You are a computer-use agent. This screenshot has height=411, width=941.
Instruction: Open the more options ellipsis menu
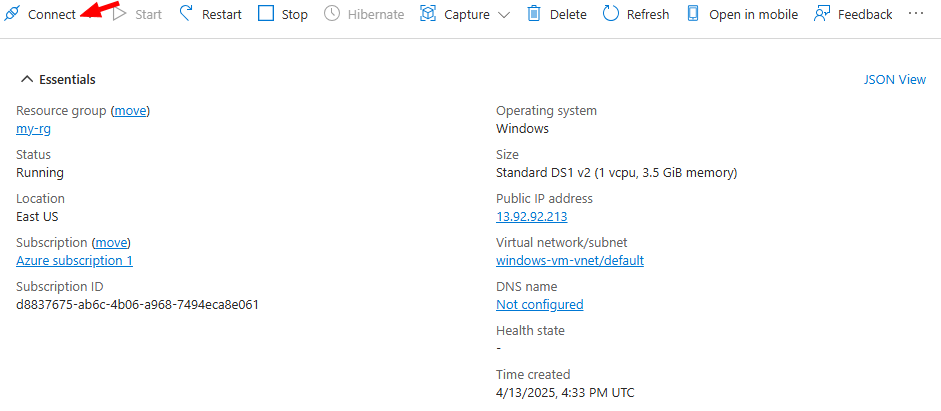point(916,13)
